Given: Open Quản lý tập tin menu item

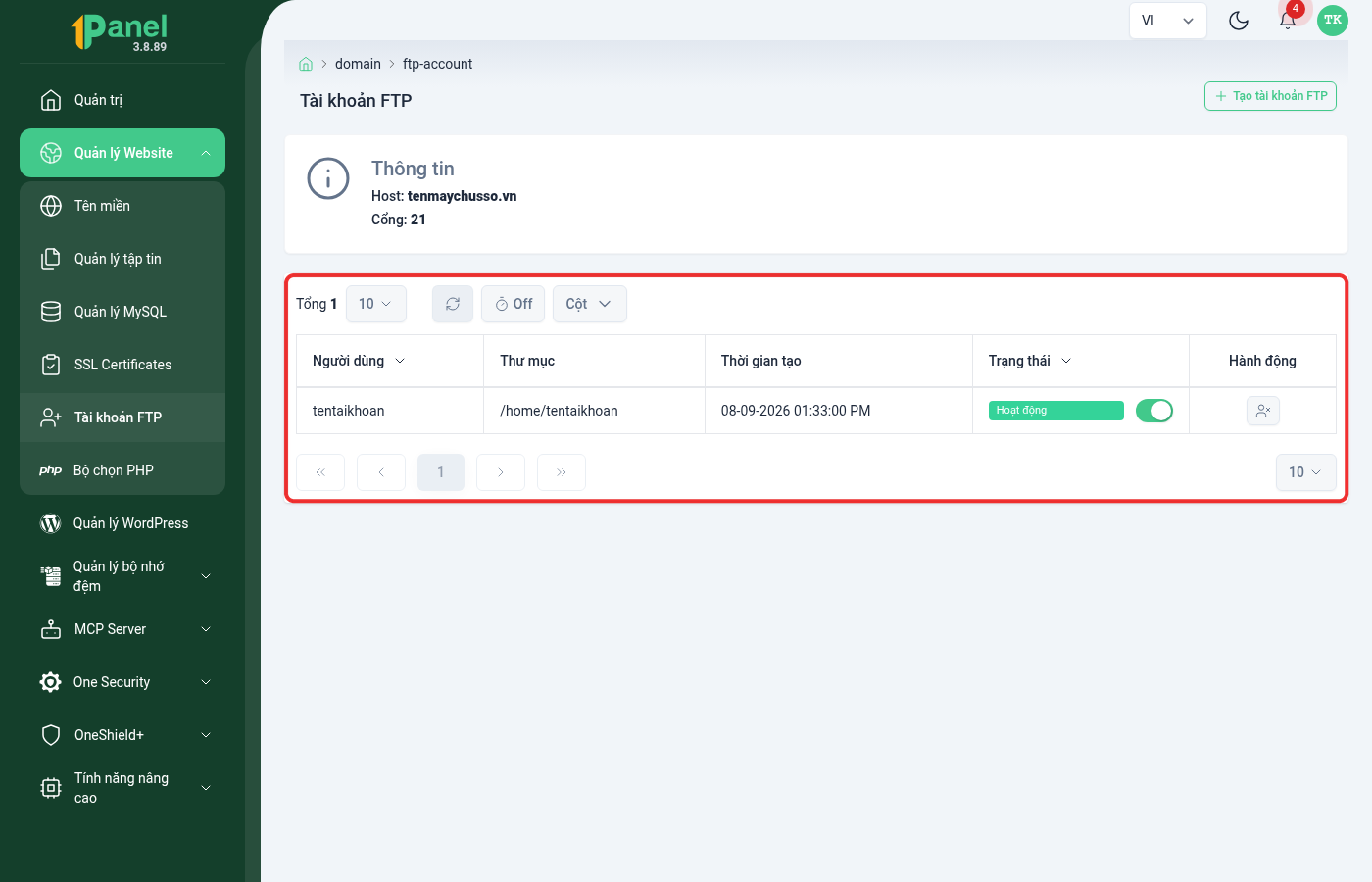Looking at the screenshot, I should click(122, 259).
